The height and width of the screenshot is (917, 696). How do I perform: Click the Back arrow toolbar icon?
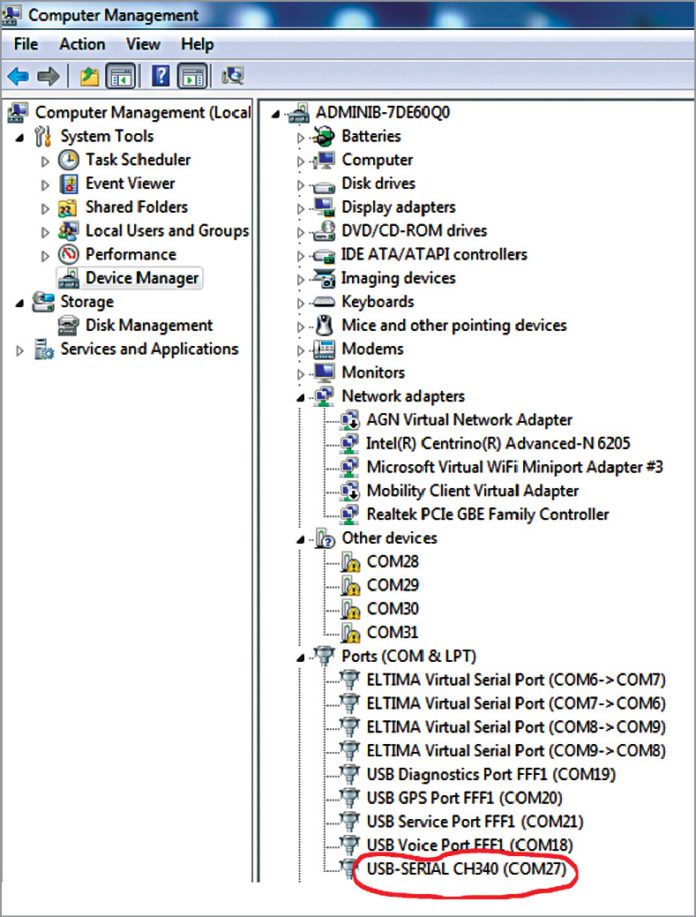18,76
